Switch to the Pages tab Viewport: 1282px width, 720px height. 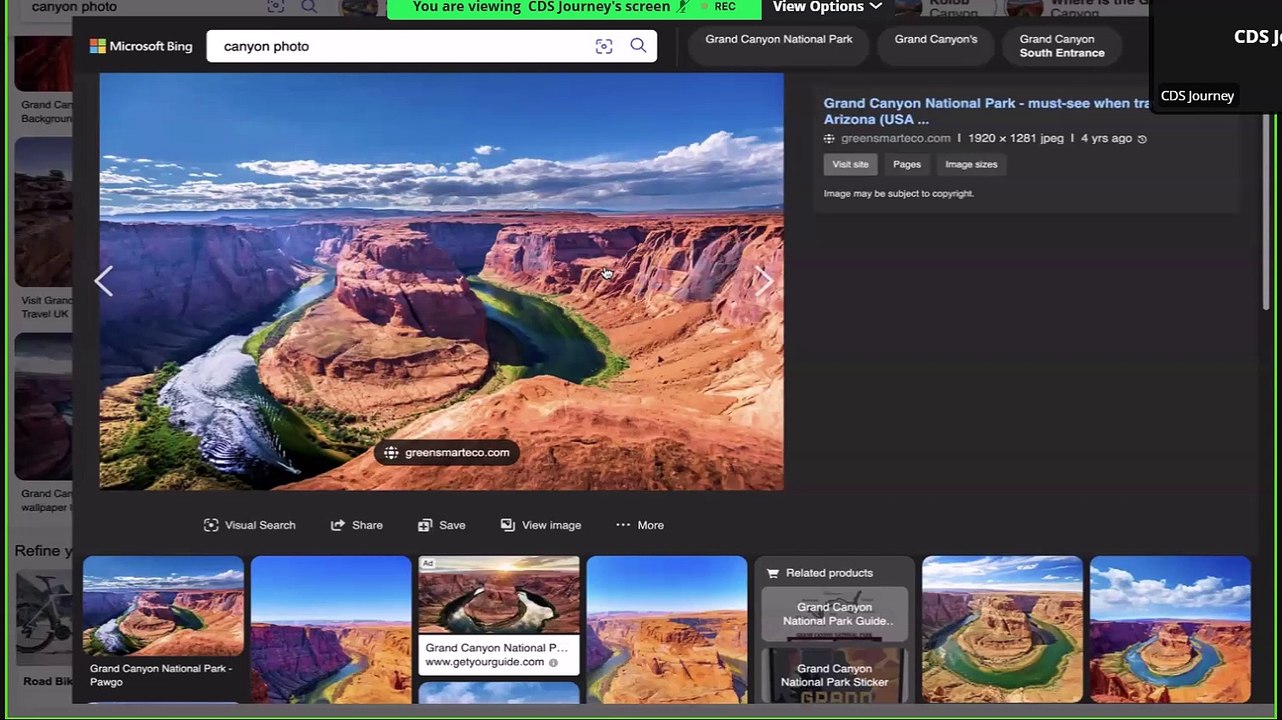click(x=907, y=164)
